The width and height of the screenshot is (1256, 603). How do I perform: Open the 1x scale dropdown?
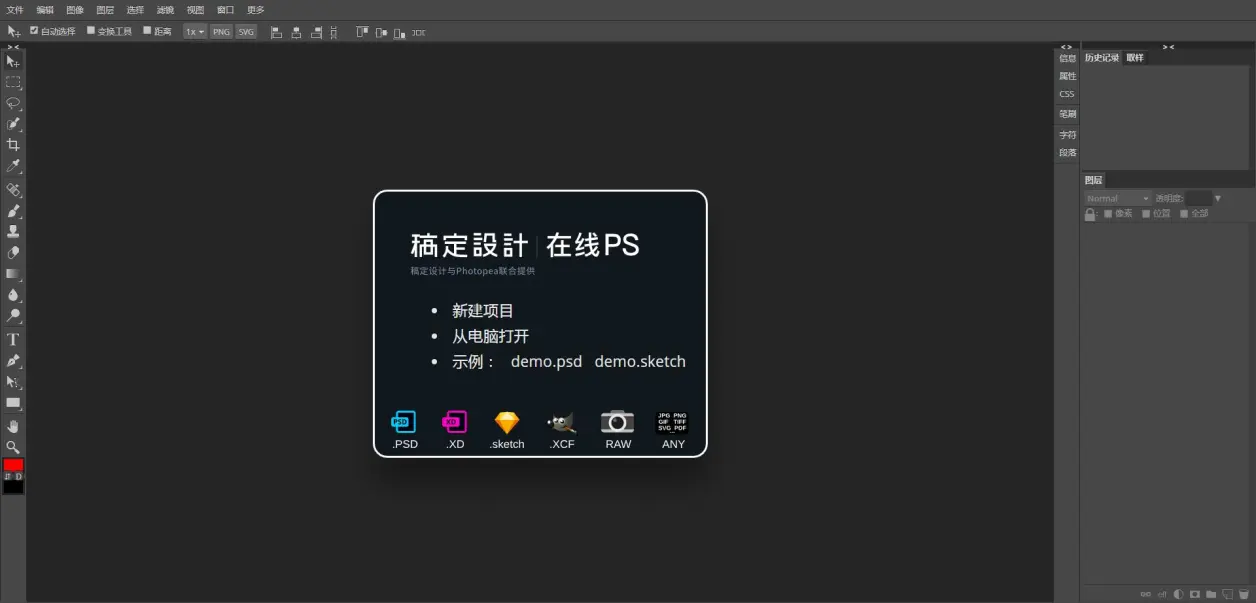[194, 32]
